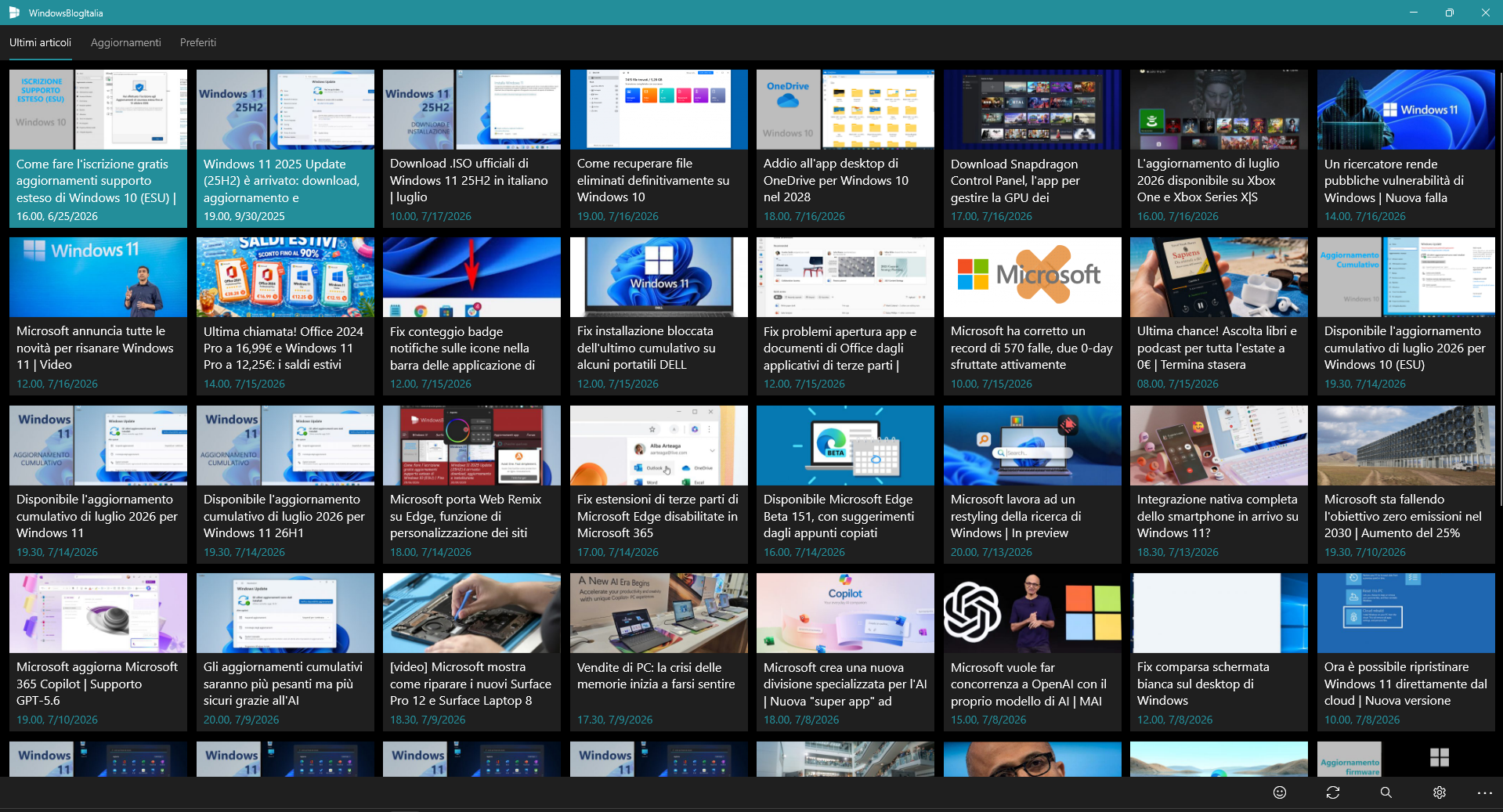Open the Fix conteggio badge notifiche article
The height and width of the screenshot is (812, 1503).
[x=471, y=316]
